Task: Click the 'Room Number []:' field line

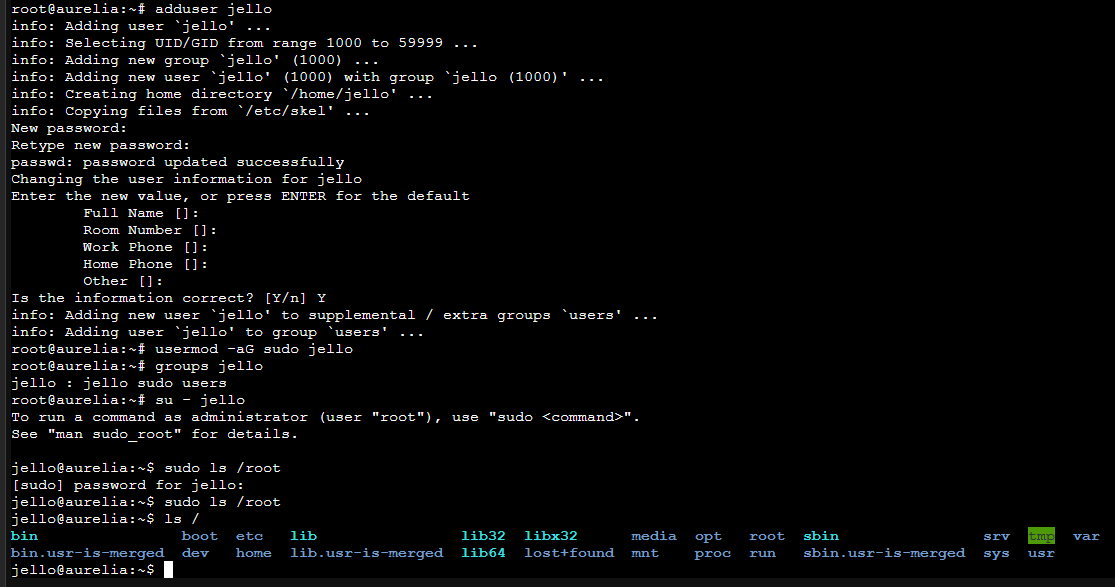Action: click(x=149, y=230)
